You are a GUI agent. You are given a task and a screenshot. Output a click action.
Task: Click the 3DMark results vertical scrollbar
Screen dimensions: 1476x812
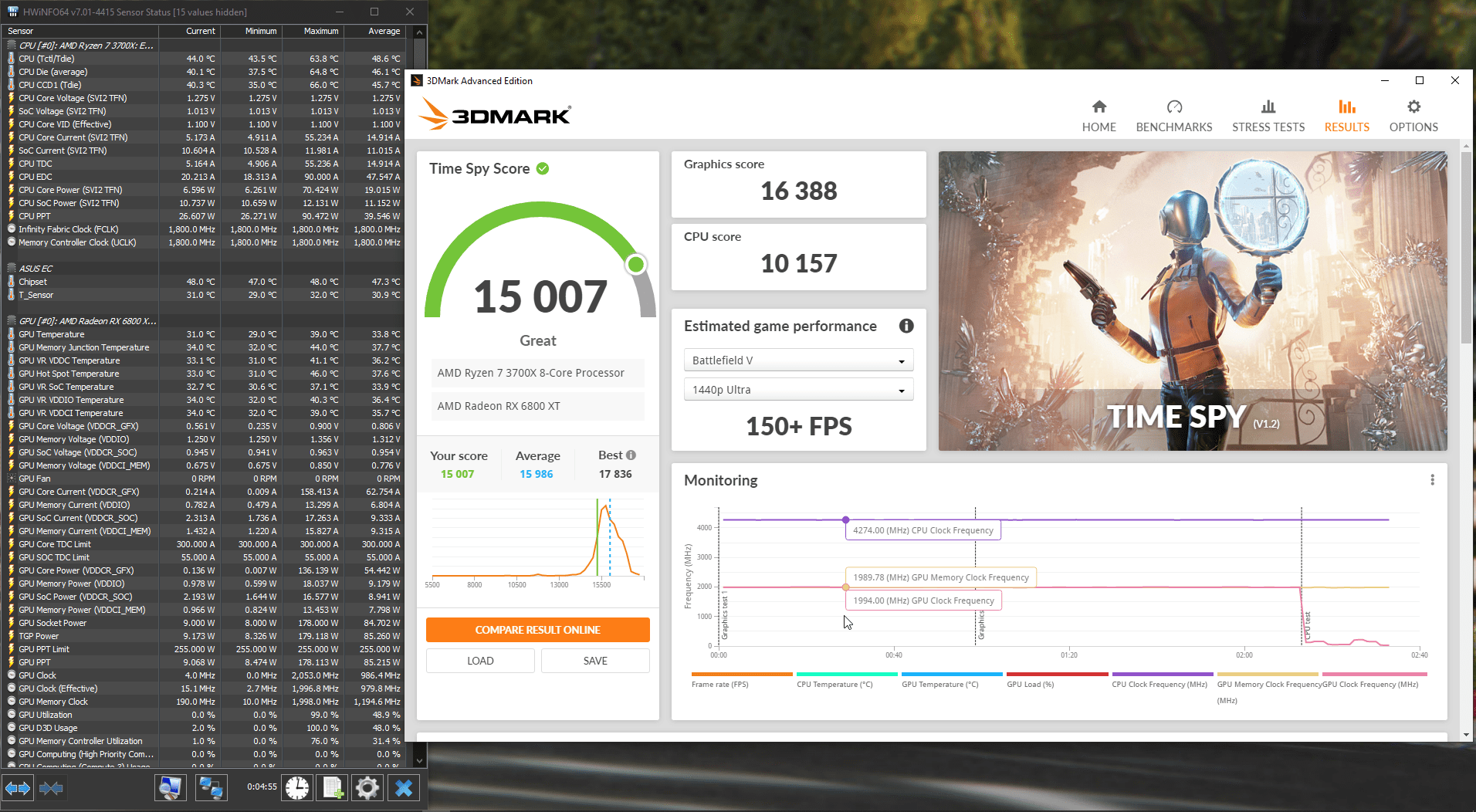click(1466, 249)
